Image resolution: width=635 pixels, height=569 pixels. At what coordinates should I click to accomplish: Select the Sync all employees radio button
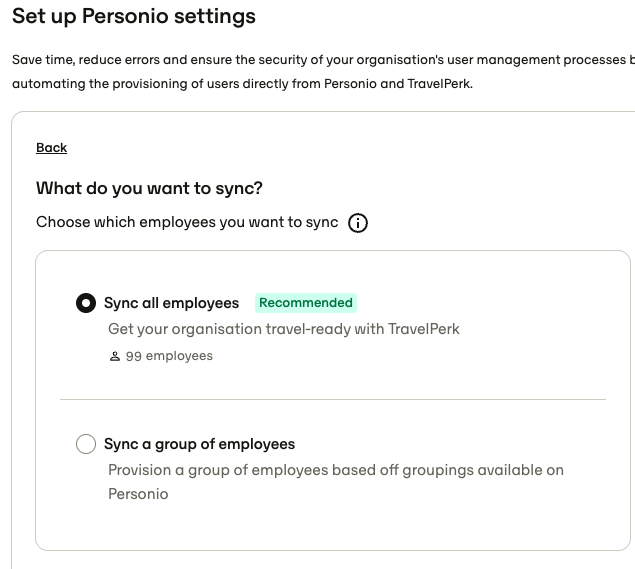coord(86,303)
